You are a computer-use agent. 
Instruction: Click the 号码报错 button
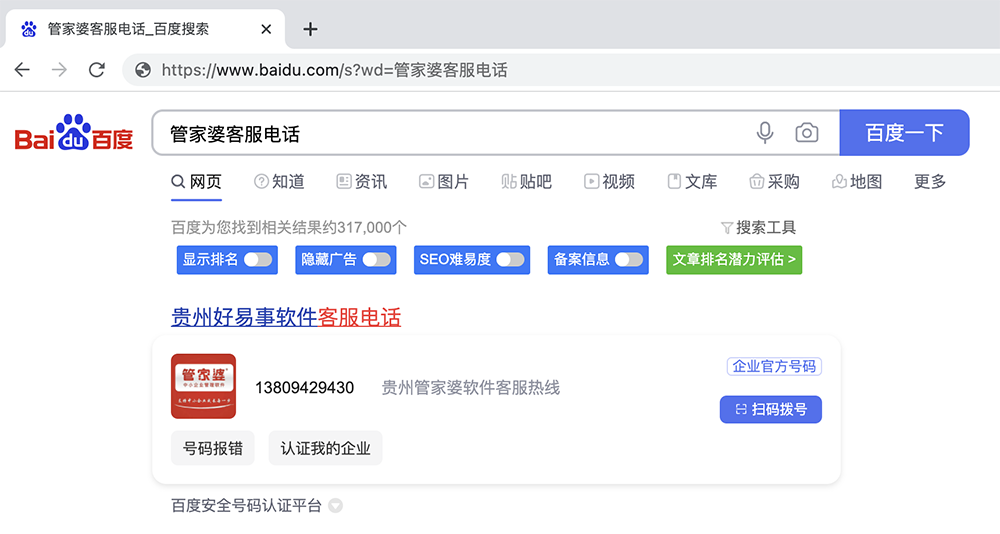click(212, 448)
